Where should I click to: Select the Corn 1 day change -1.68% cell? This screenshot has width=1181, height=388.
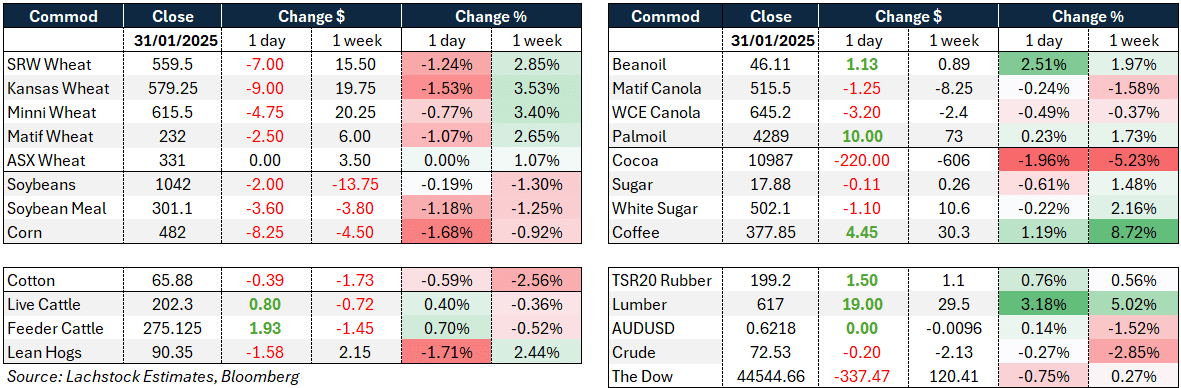pos(446,233)
